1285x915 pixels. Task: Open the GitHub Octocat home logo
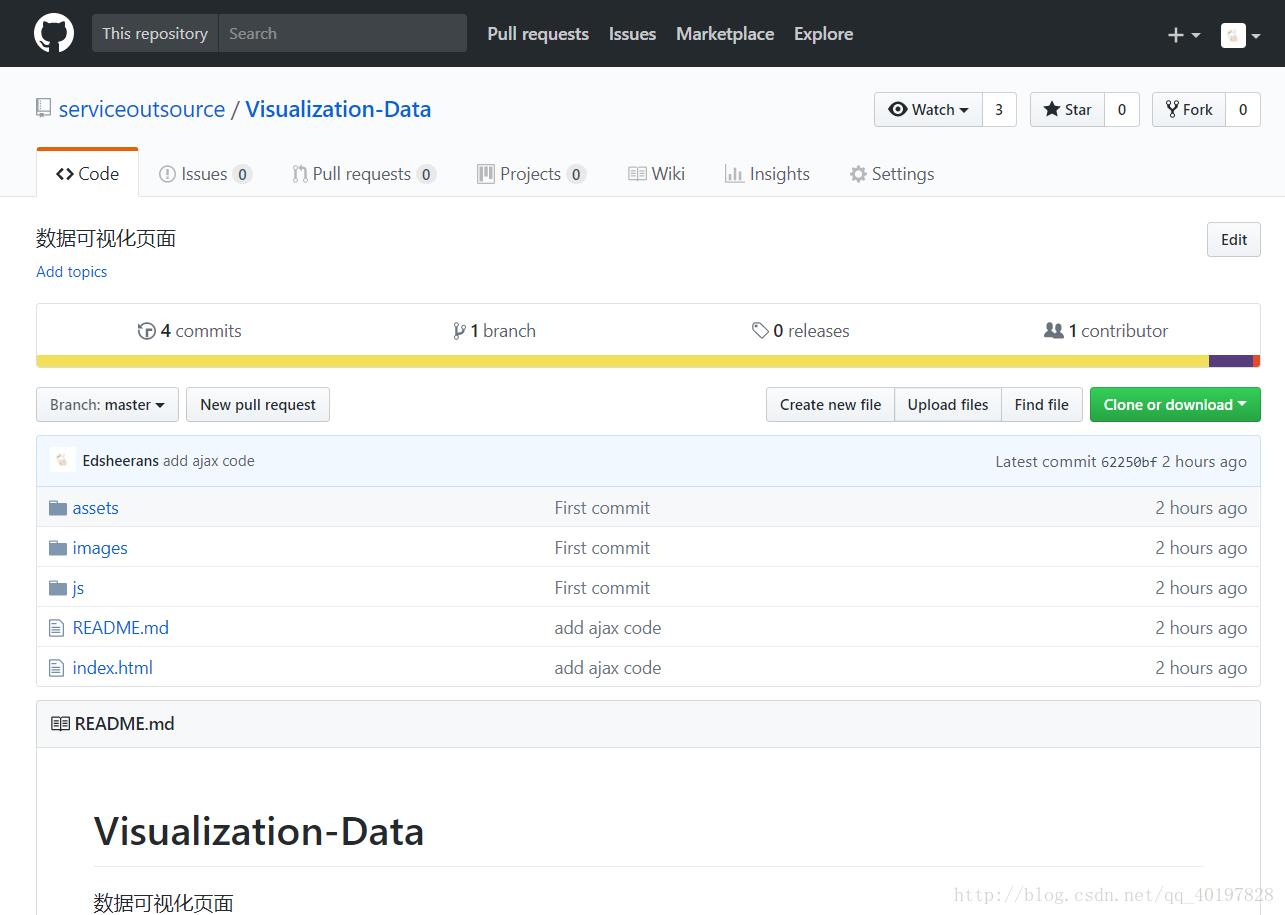(x=54, y=33)
